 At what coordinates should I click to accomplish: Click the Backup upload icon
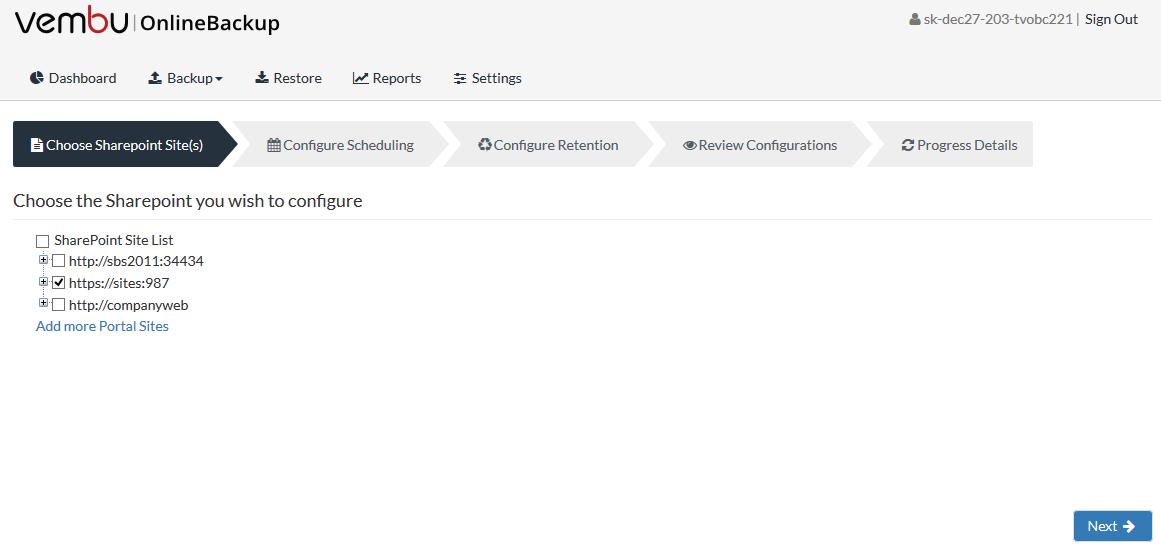point(155,78)
